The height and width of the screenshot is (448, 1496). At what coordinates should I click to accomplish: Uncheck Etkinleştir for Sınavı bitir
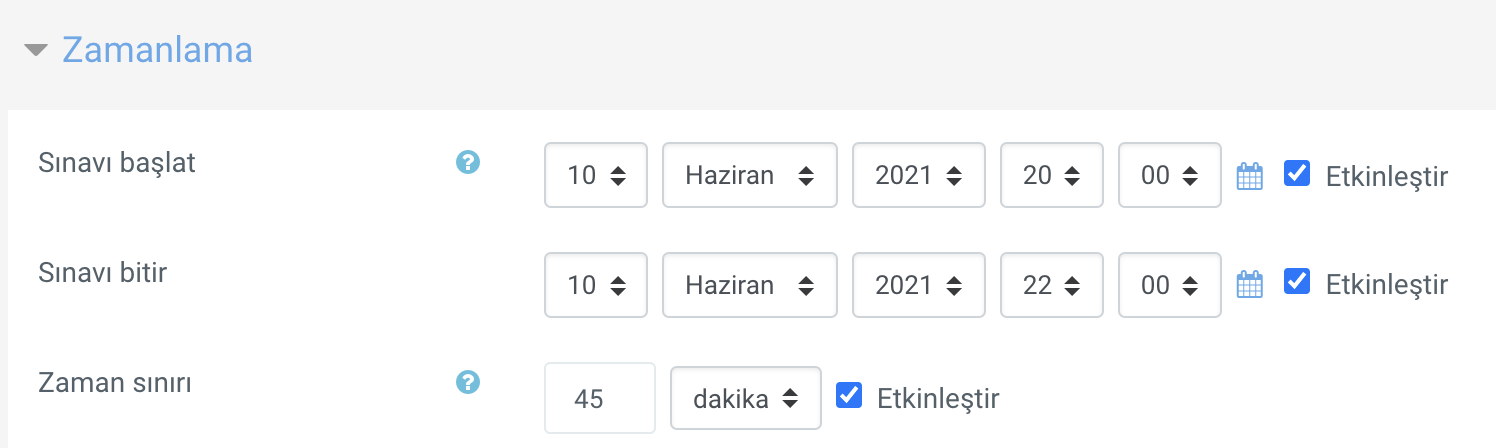pyautogui.click(x=1296, y=283)
